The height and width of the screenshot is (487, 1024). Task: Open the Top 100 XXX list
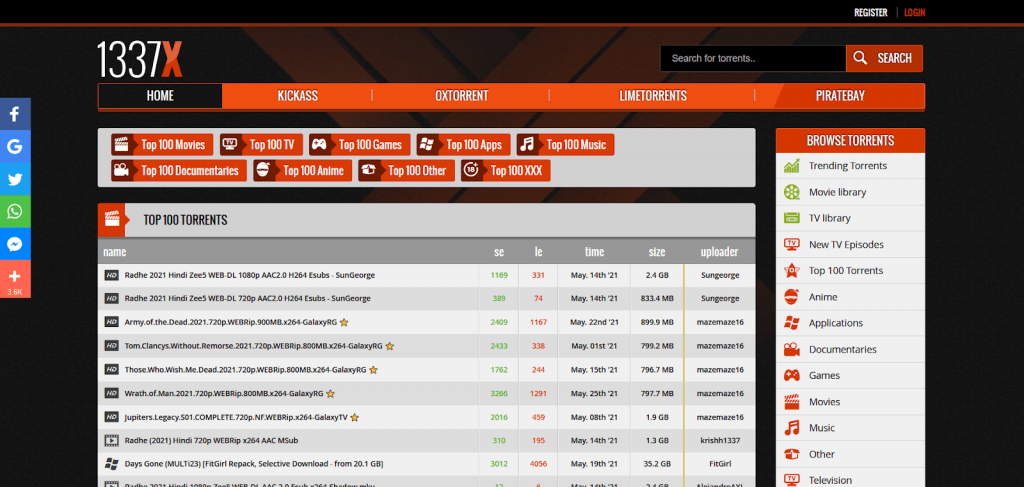(505, 170)
